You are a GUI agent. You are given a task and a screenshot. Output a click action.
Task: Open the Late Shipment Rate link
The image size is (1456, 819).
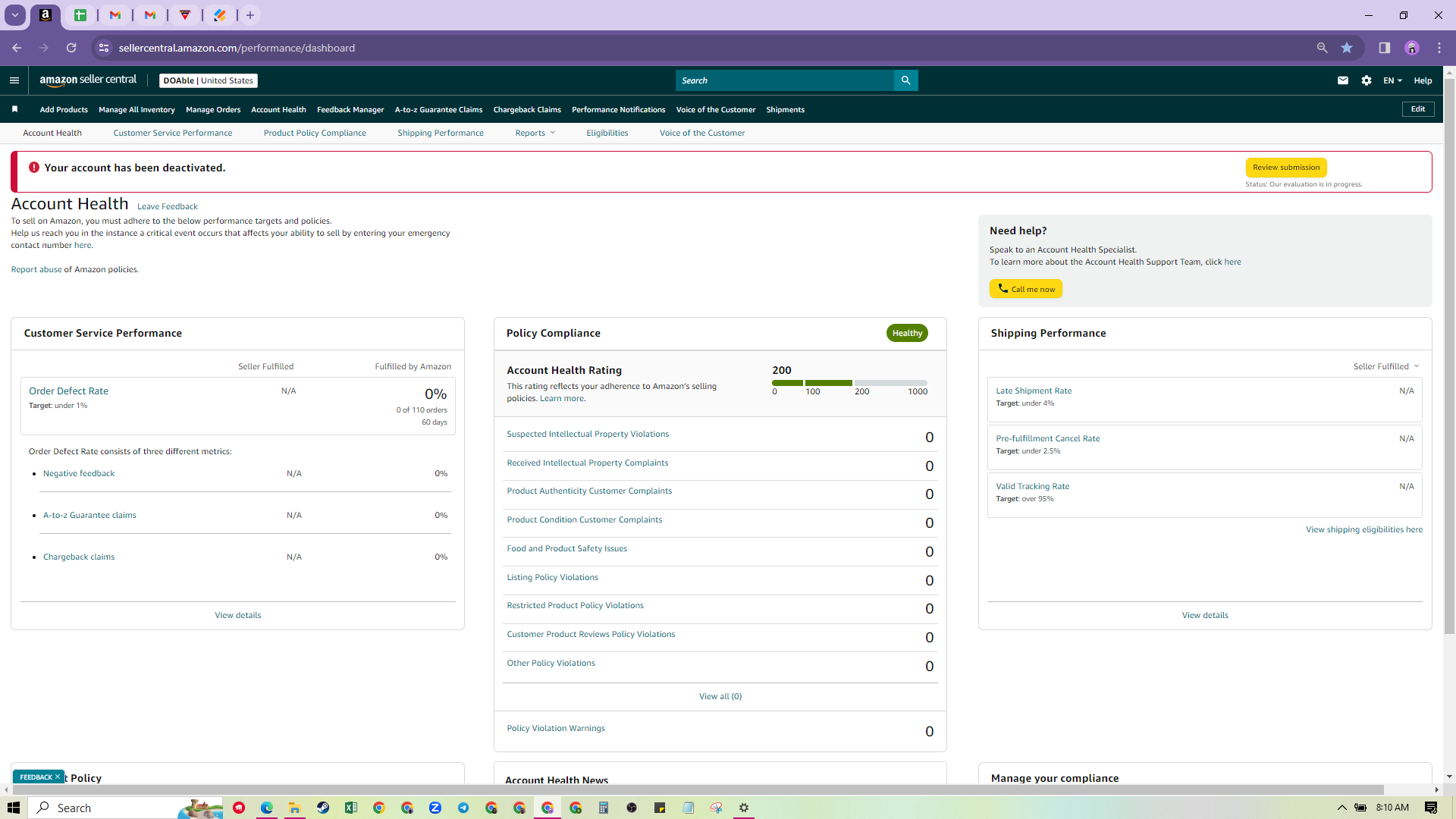click(x=1034, y=391)
